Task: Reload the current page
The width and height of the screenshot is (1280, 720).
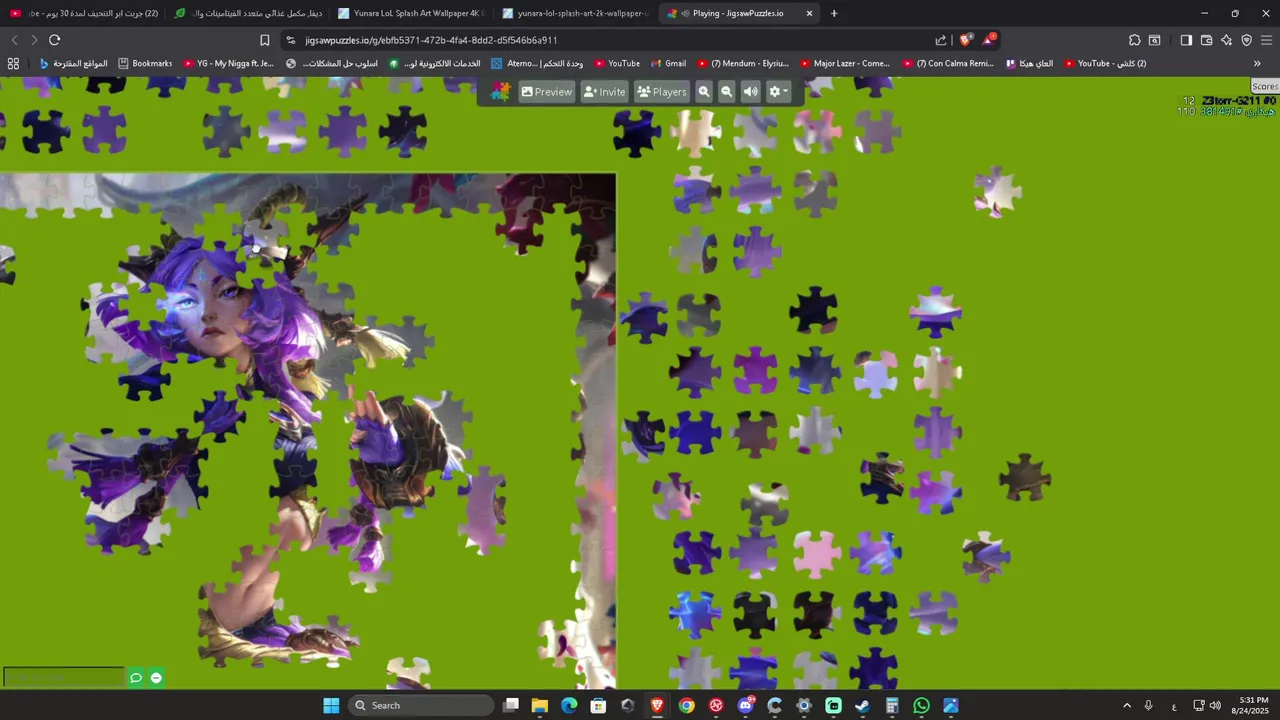Action: pos(54,40)
